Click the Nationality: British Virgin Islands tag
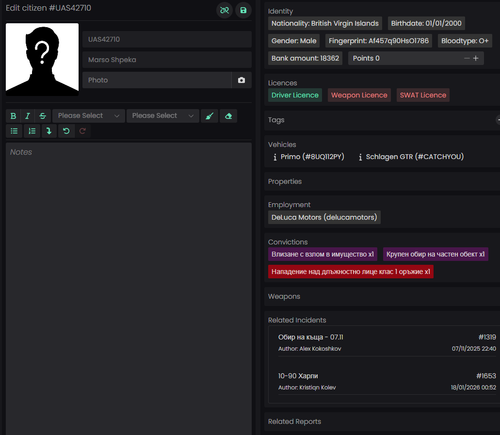The width and height of the screenshot is (500, 435). tap(325, 23)
